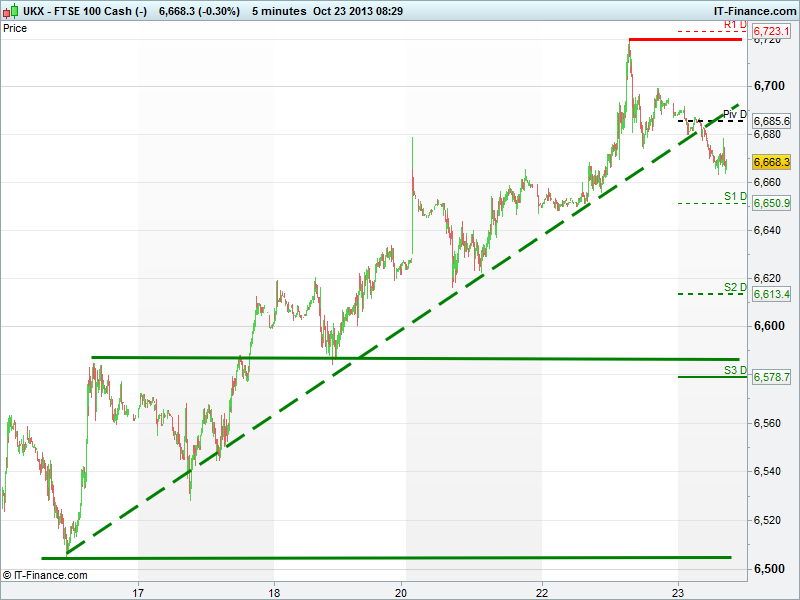Select the S2 D 6,613.4 support label
The height and width of the screenshot is (600, 800).
pyautogui.click(x=771, y=294)
